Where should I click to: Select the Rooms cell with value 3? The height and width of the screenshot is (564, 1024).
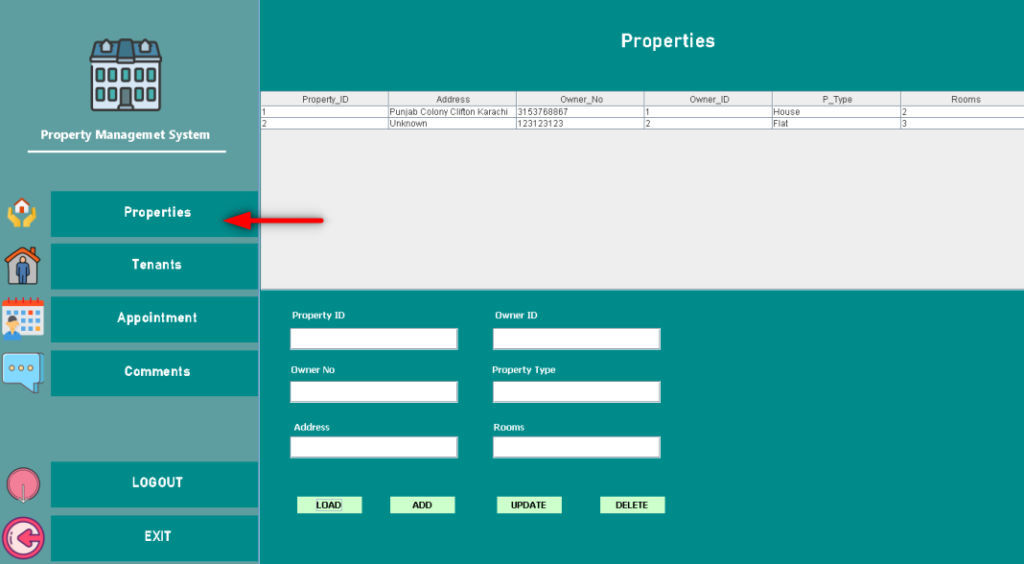963,123
